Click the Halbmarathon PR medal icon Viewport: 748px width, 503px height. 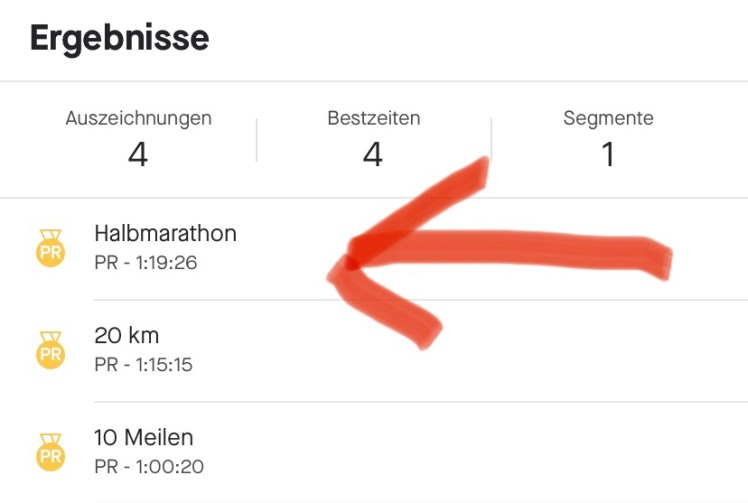click(x=50, y=248)
